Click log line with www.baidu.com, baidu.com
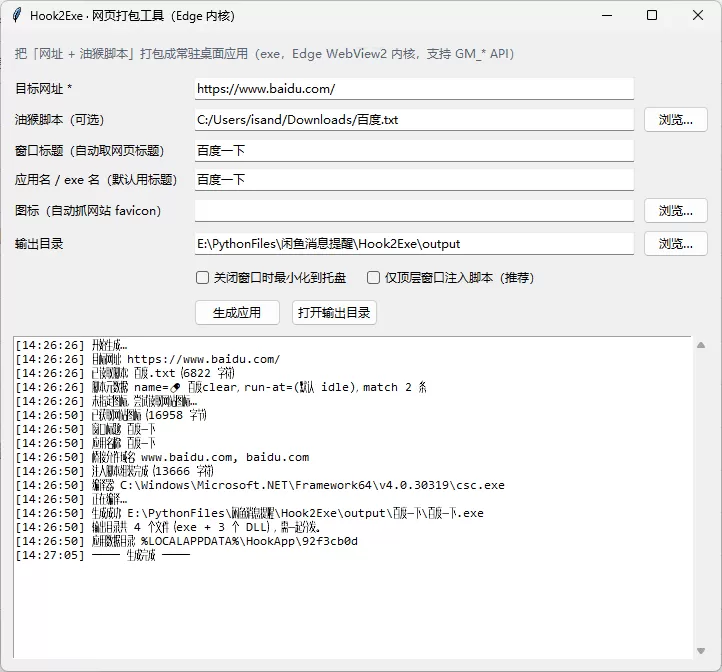Screen dimensions: 722x672 tap(162, 457)
